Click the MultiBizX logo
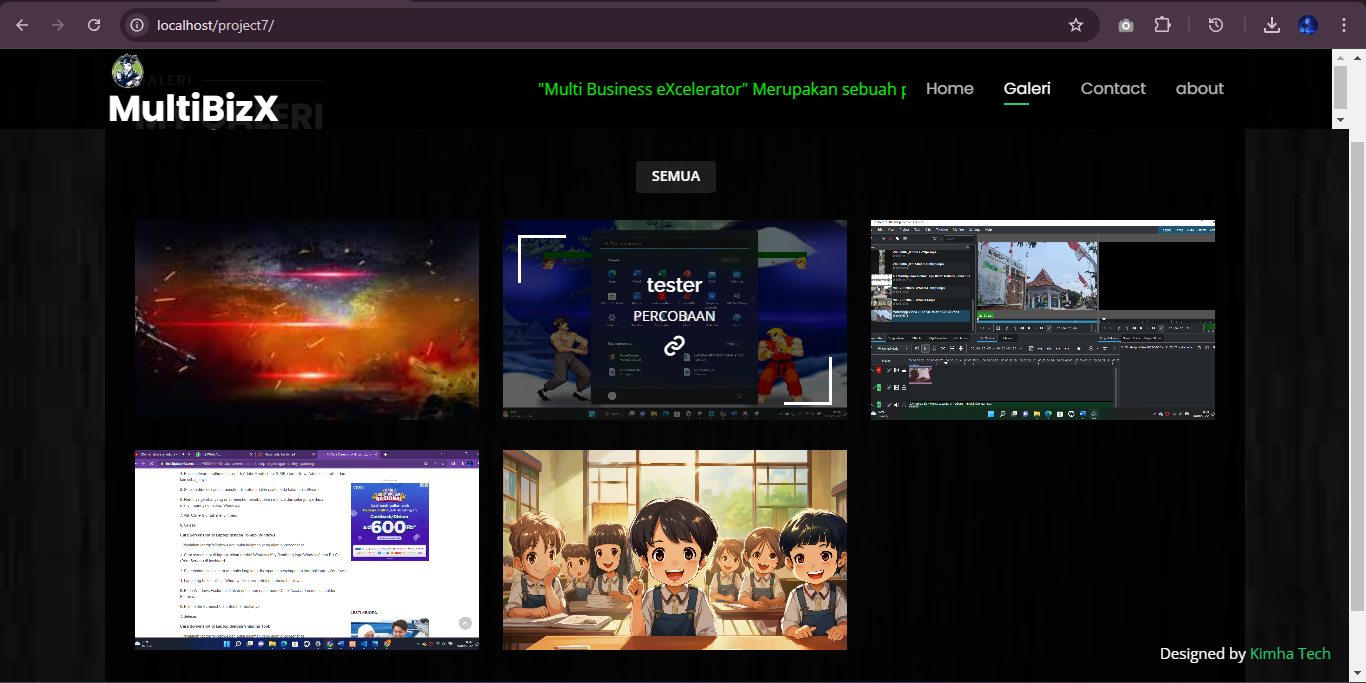Image resolution: width=1366 pixels, height=683 pixels. [193, 107]
